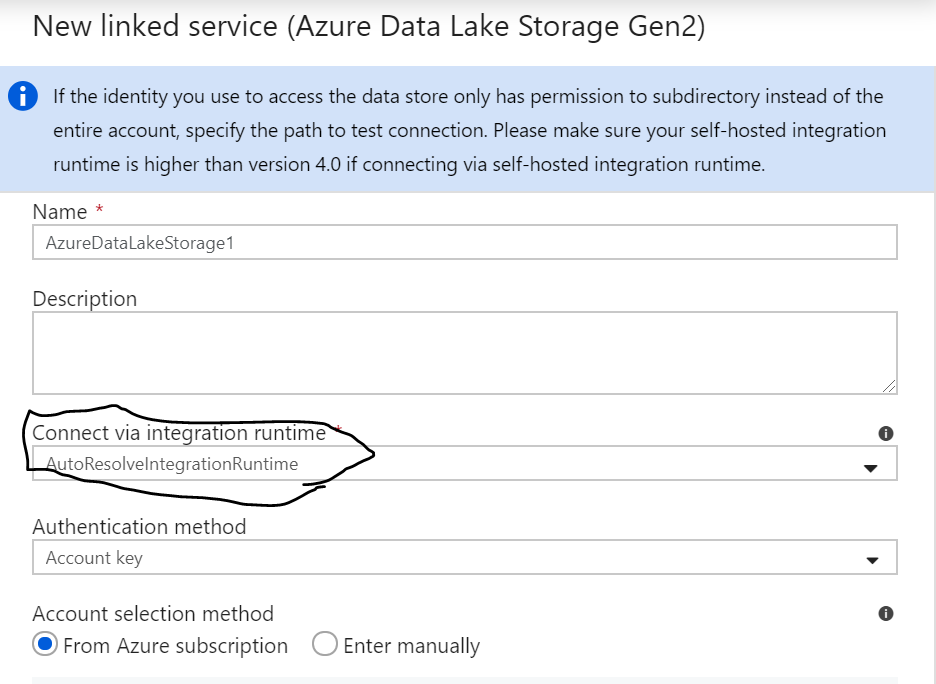Click inside the Name field showing AzureDataLakeStorage1
This screenshot has width=936, height=684.
pos(400,241)
